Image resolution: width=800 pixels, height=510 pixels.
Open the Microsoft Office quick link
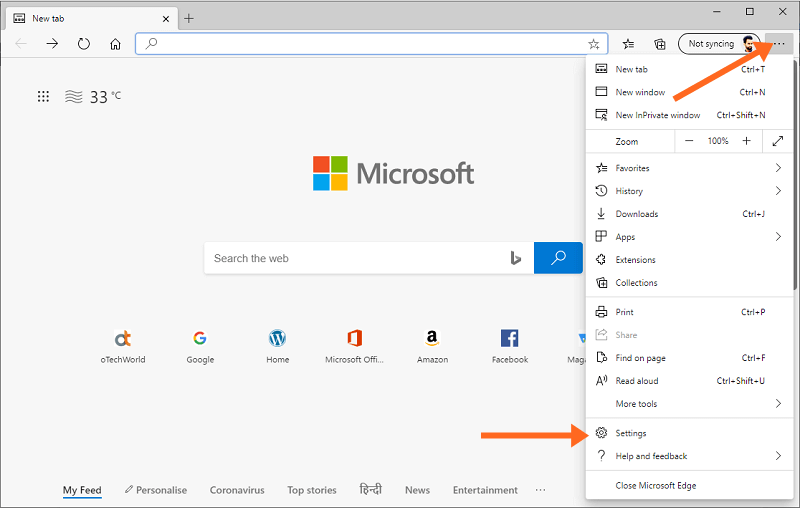355,346
